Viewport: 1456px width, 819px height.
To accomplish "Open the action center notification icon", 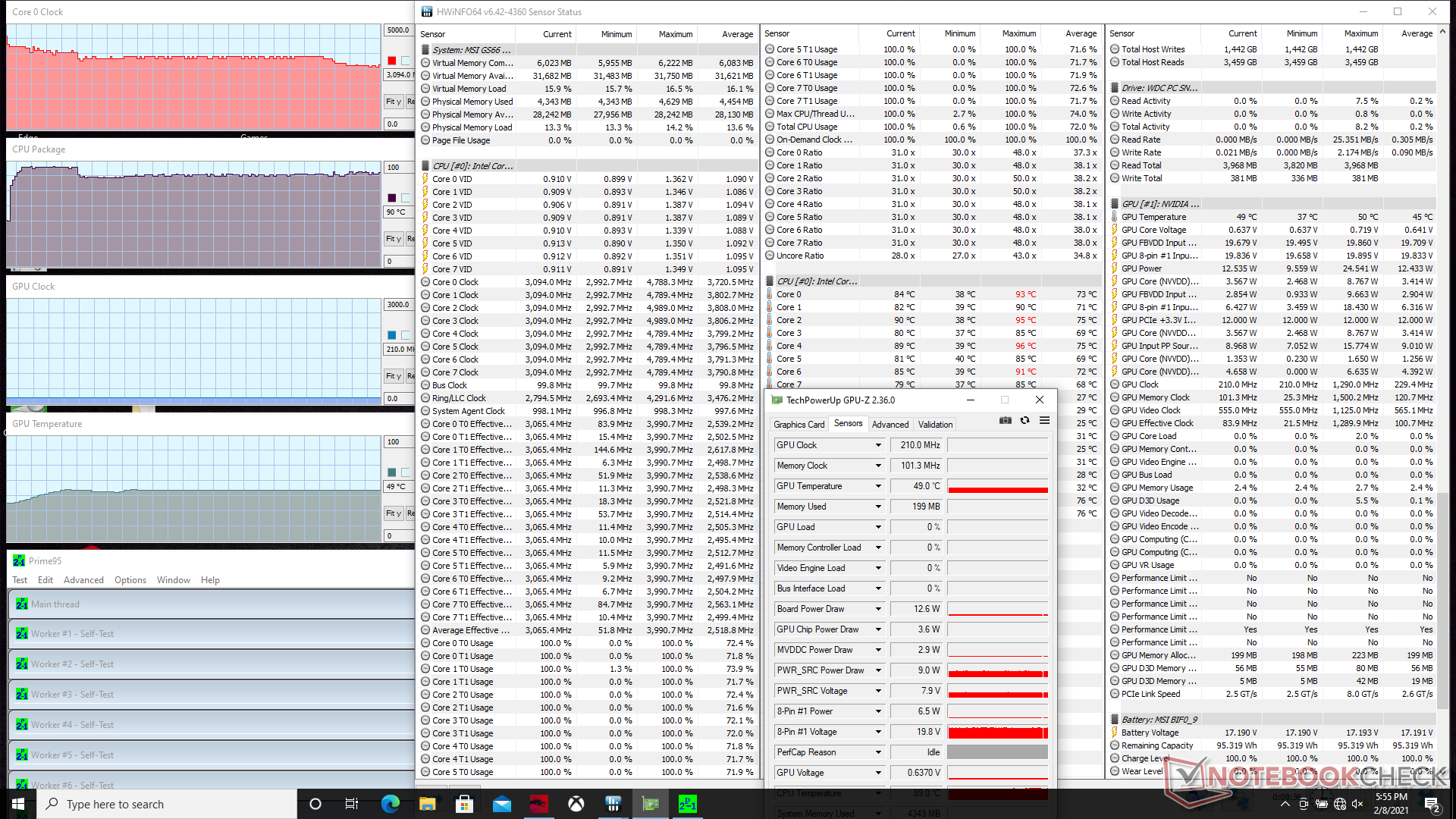I will [x=1431, y=804].
